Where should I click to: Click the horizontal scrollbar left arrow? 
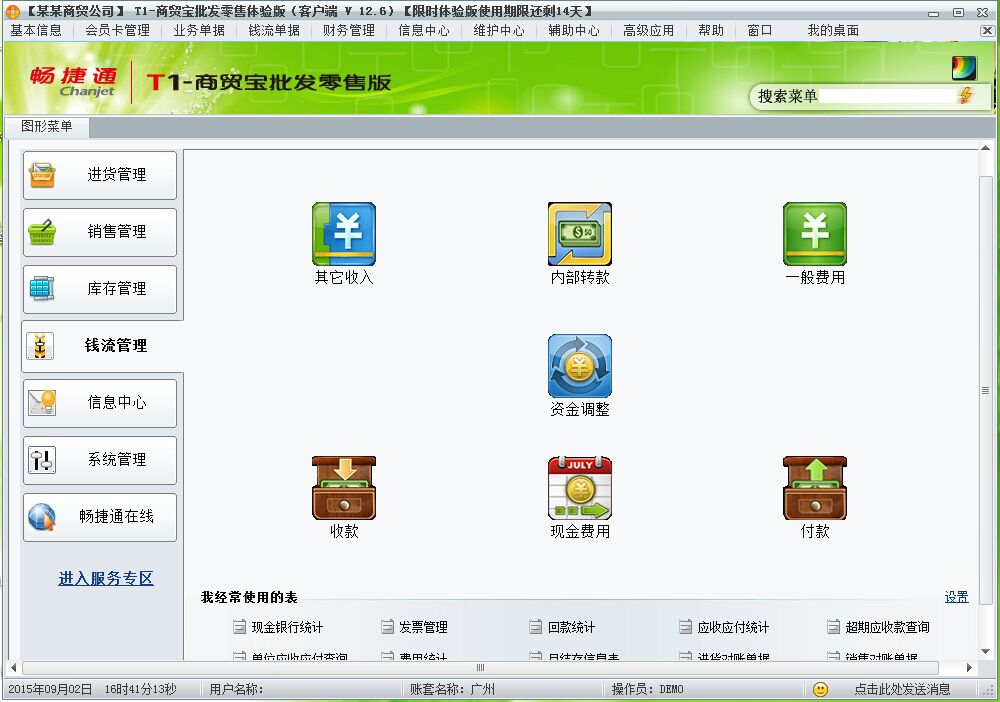tap(13, 668)
